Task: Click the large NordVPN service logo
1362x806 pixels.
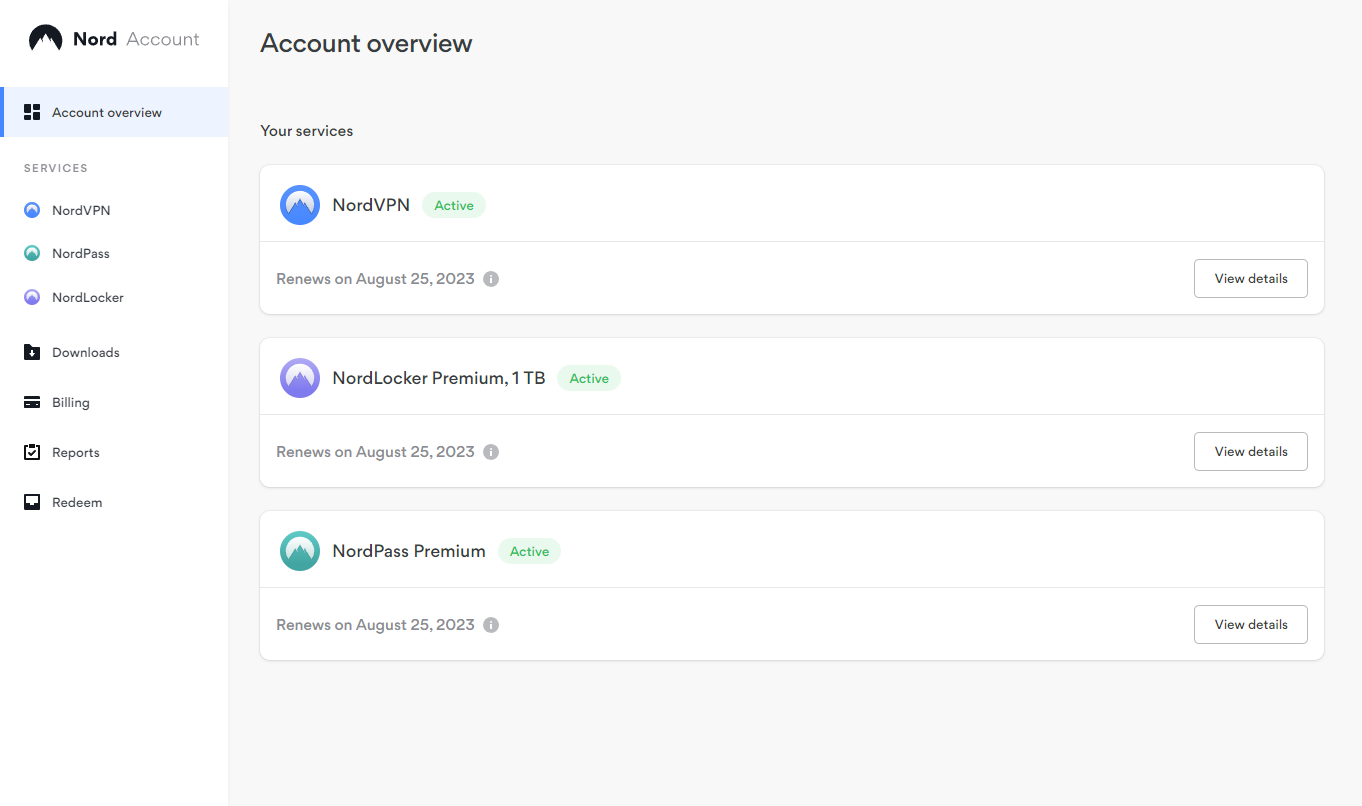Action: [x=300, y=205]
